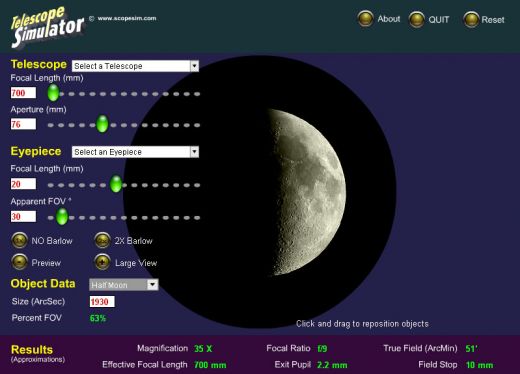Click the eyepiece focal length field showing 20

click(x=23, y=184)
